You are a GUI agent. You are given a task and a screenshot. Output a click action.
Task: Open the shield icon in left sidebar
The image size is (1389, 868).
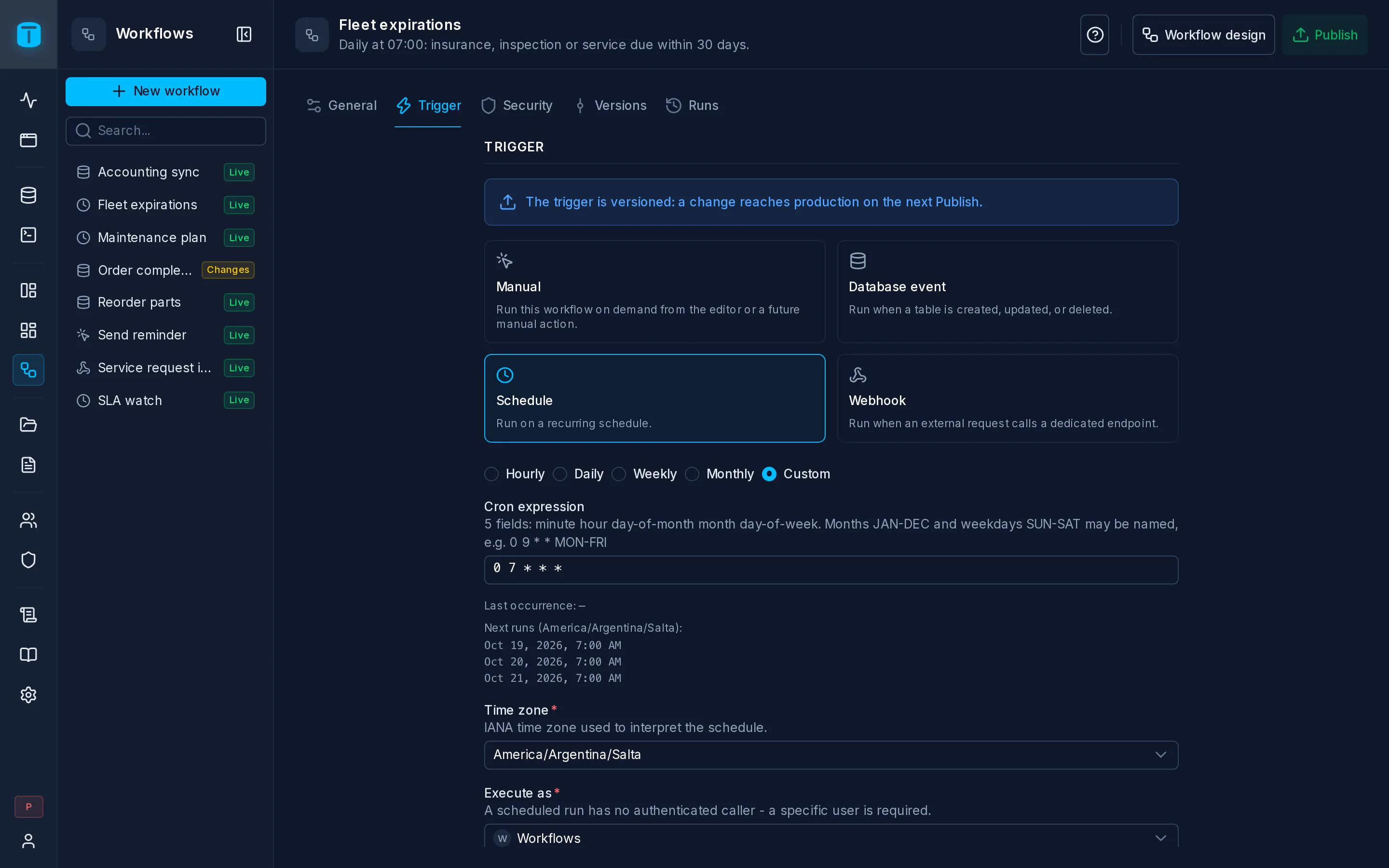pyautogui.click(x=28, y=560)
